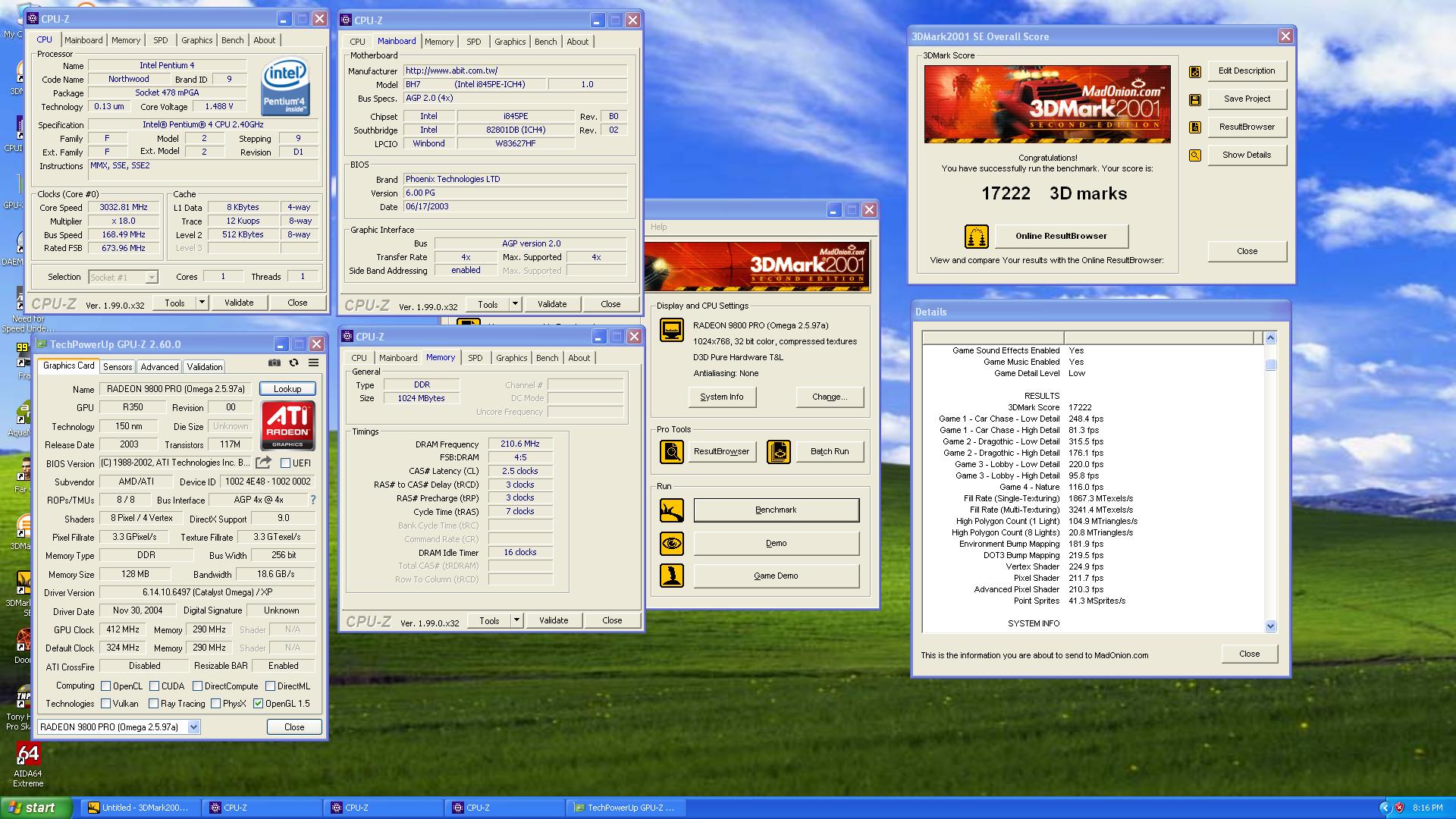Toggle the OpenCL checkbox
This screenshot has height=819, width=1456.
tap(106, 686)
